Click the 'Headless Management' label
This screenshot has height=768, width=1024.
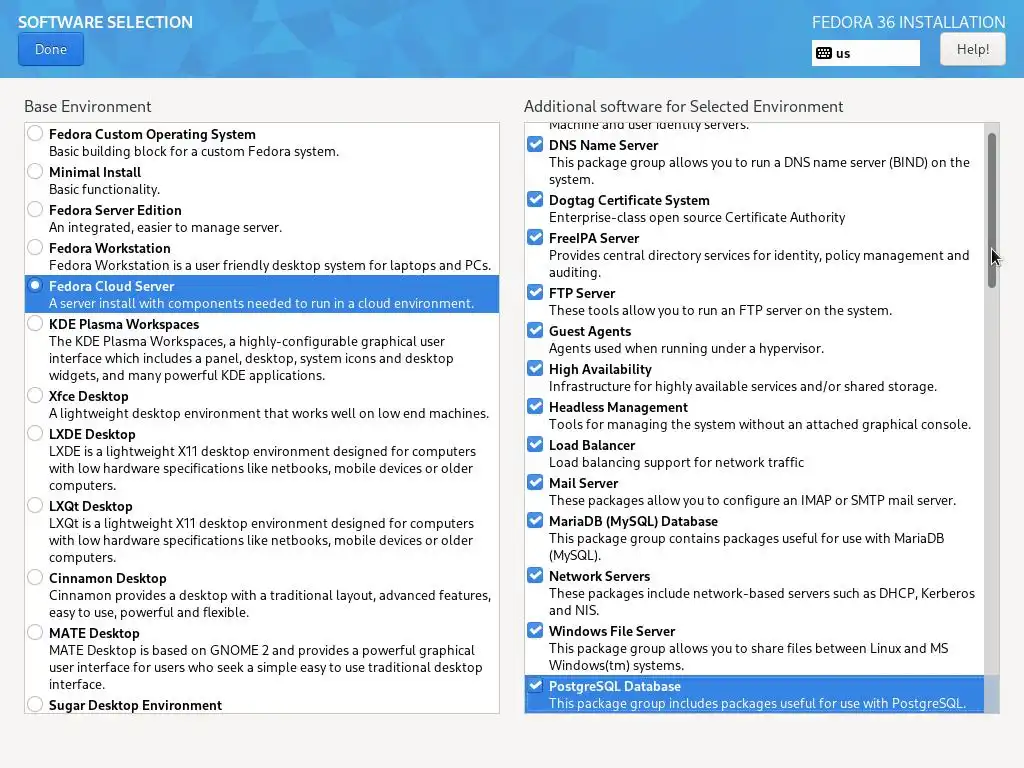coord(618,408)
